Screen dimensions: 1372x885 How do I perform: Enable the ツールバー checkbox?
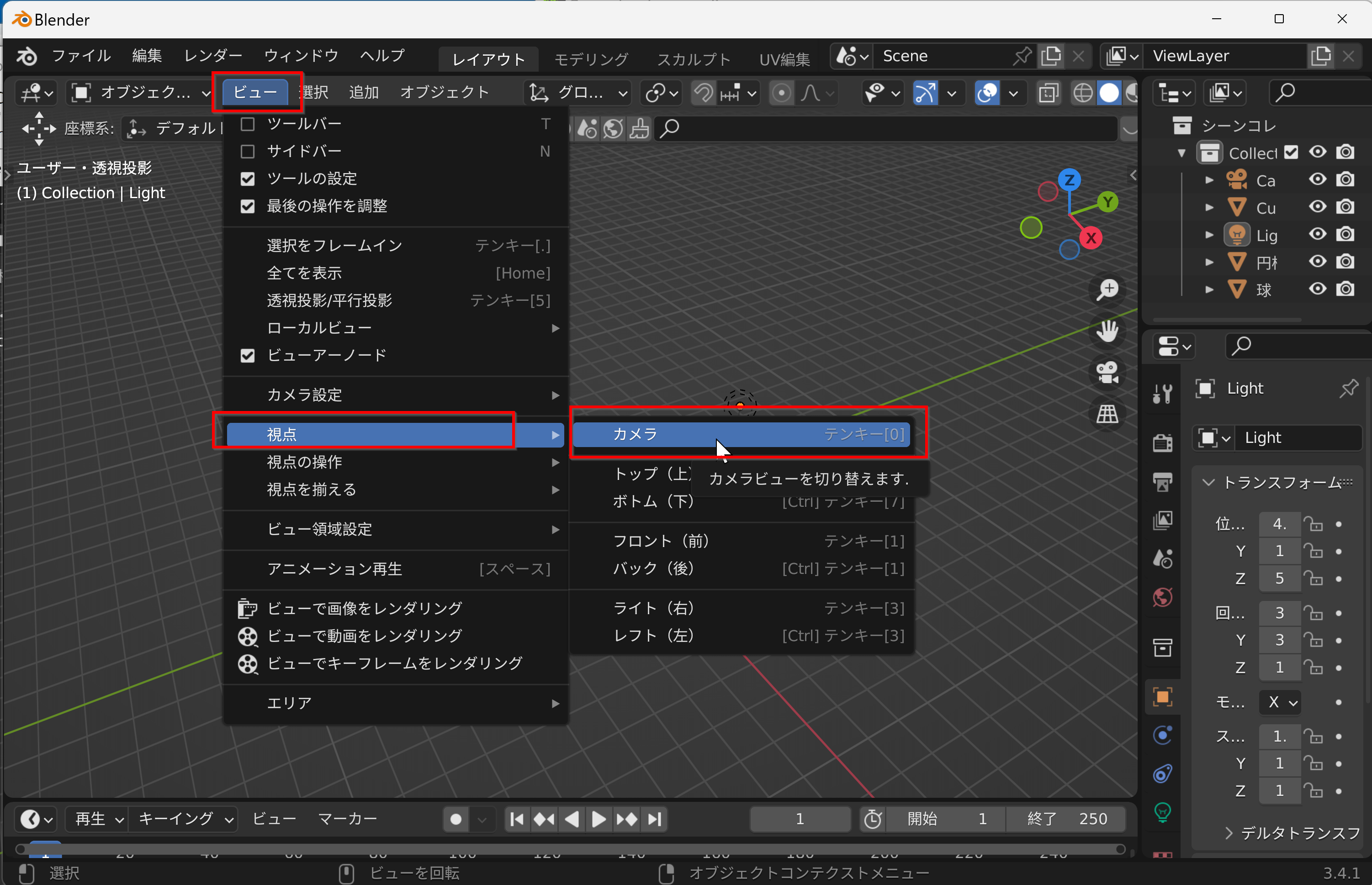(x=247, y=124)
